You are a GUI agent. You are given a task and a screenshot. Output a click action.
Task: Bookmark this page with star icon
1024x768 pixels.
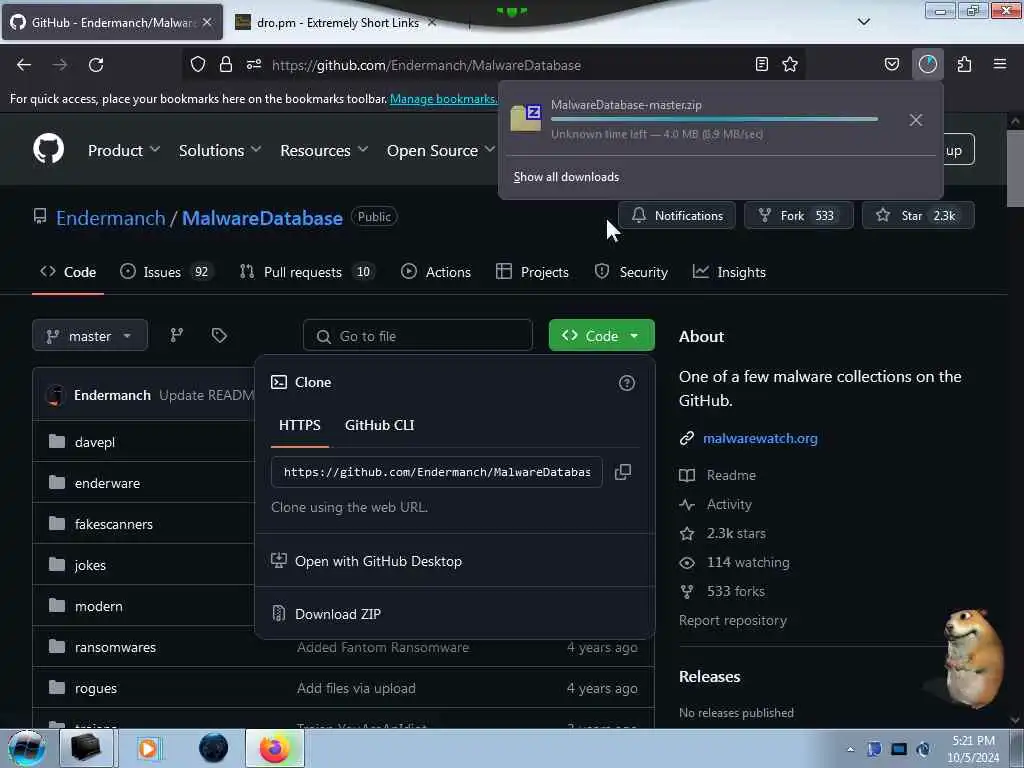(x=790, y=64)
